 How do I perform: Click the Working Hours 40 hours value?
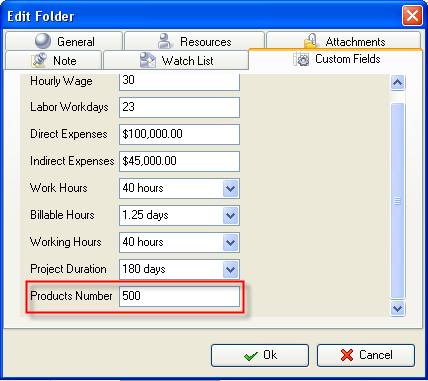143,242
